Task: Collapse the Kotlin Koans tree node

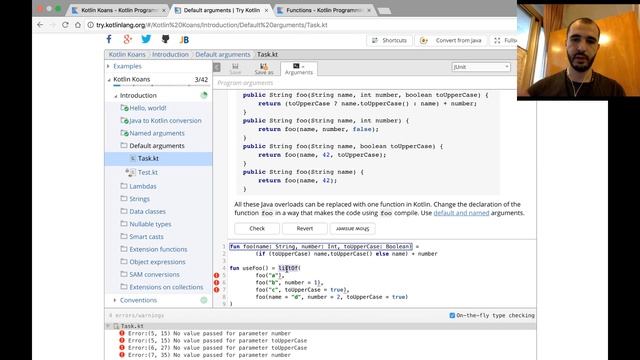Action: pyautogui.click(x=109, y=80)
